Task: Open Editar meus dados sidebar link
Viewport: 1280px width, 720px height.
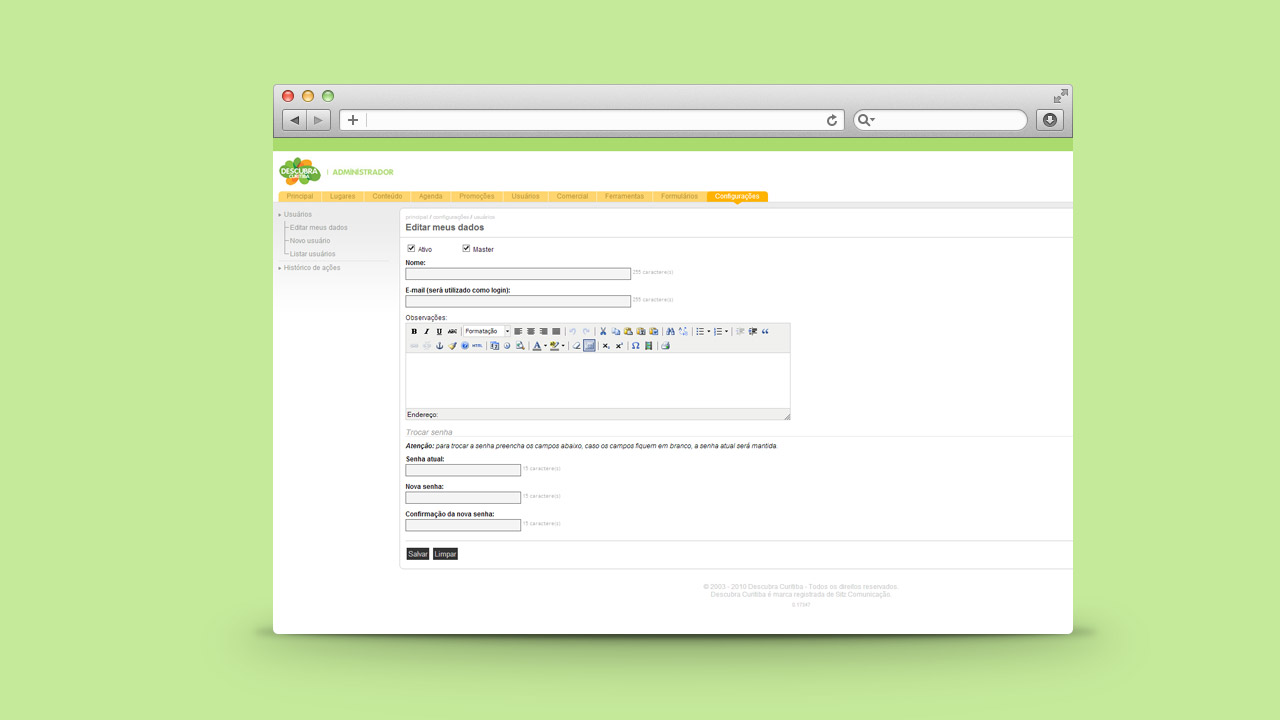Action: (319, 228)
